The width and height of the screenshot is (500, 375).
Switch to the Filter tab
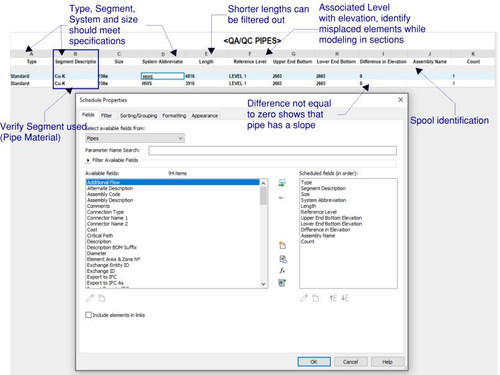click(106, 116)
